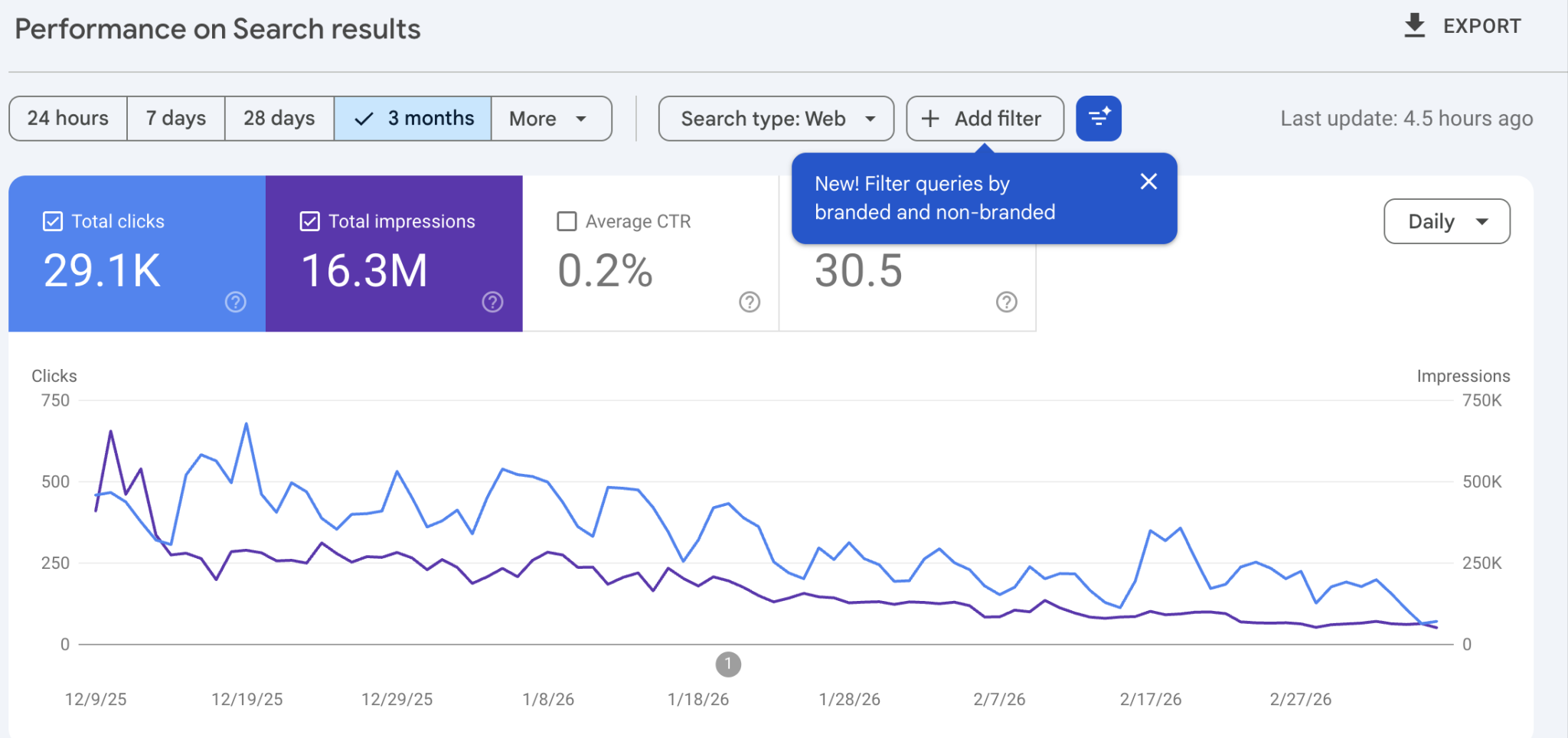Click the checkmark on 3 months

364,119
